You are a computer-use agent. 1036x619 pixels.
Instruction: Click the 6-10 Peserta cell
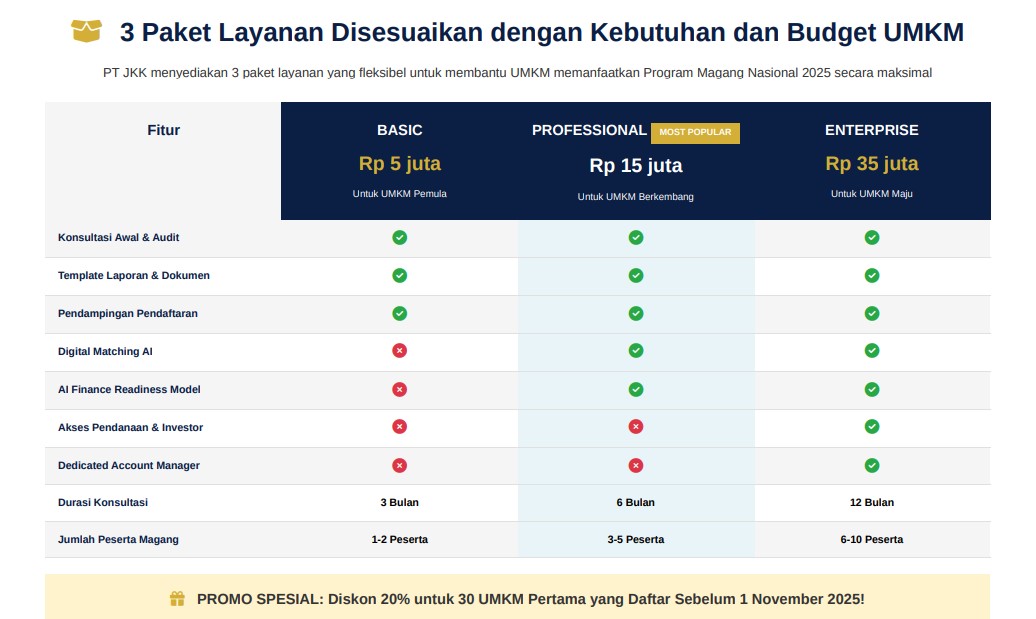point(871,540)
